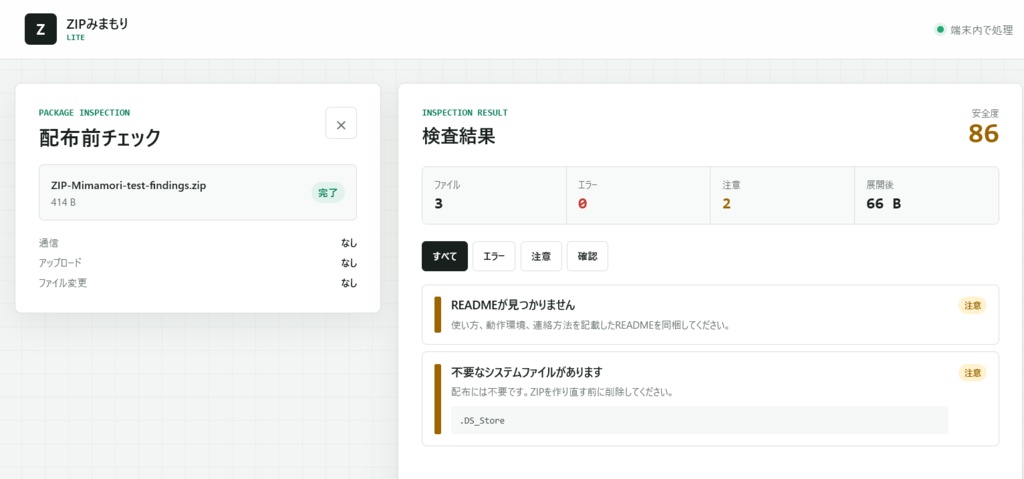The height and width of the screenshot is (479, 1024).
Task: Click the 不要なシステムファイルがあります finding title
Action: [526, 372]
